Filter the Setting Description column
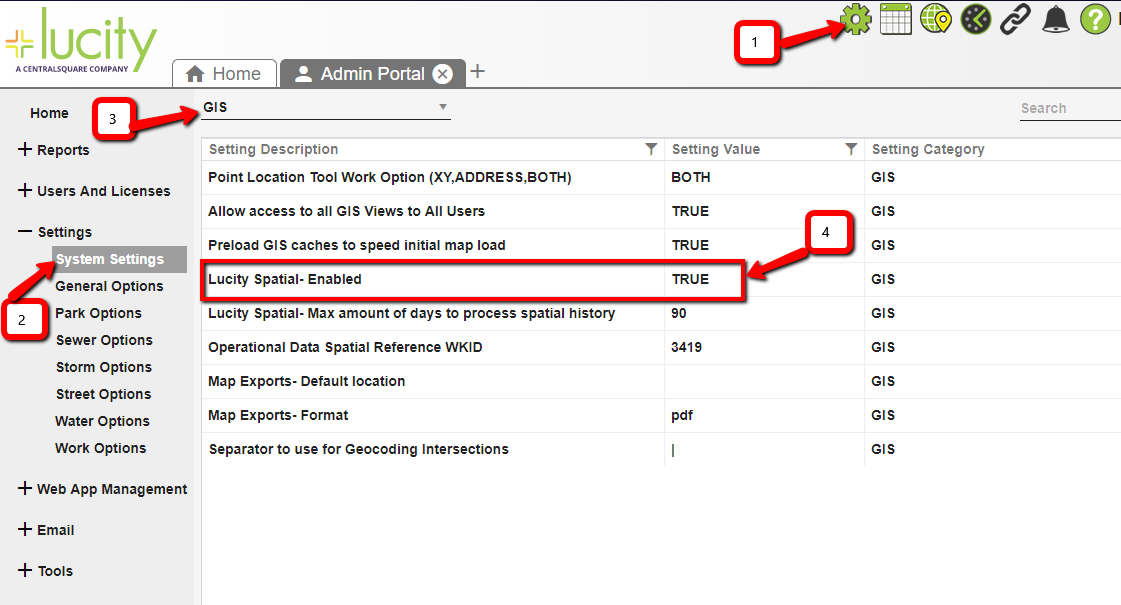 coord(651,149)
